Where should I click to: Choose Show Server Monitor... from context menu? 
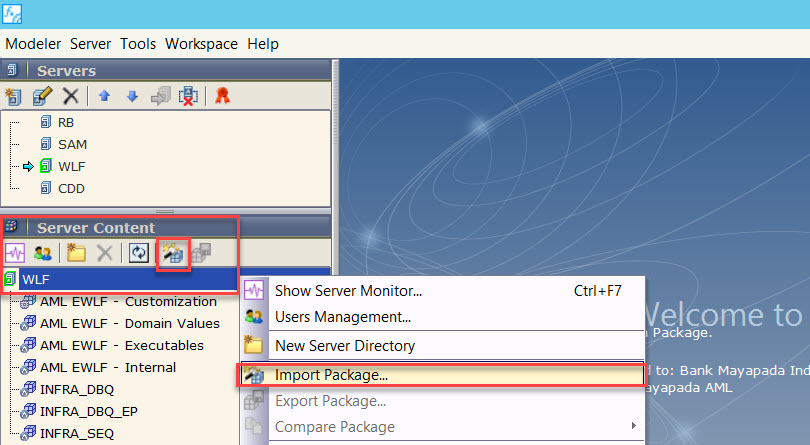click(443, 291)
